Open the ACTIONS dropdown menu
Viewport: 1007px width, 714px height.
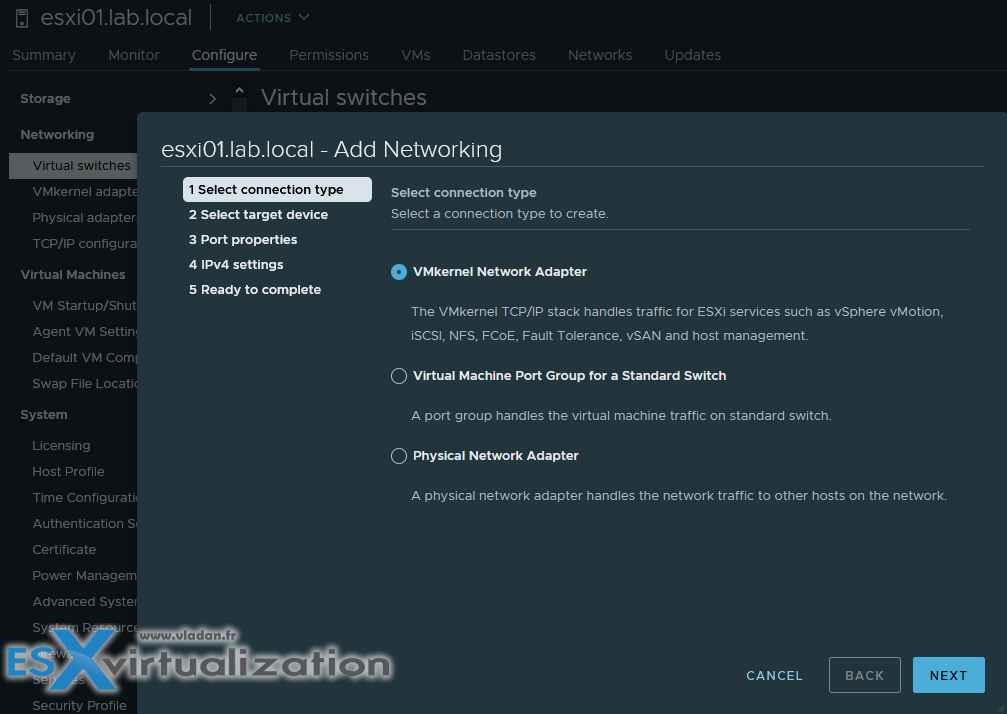pos(272,18)
